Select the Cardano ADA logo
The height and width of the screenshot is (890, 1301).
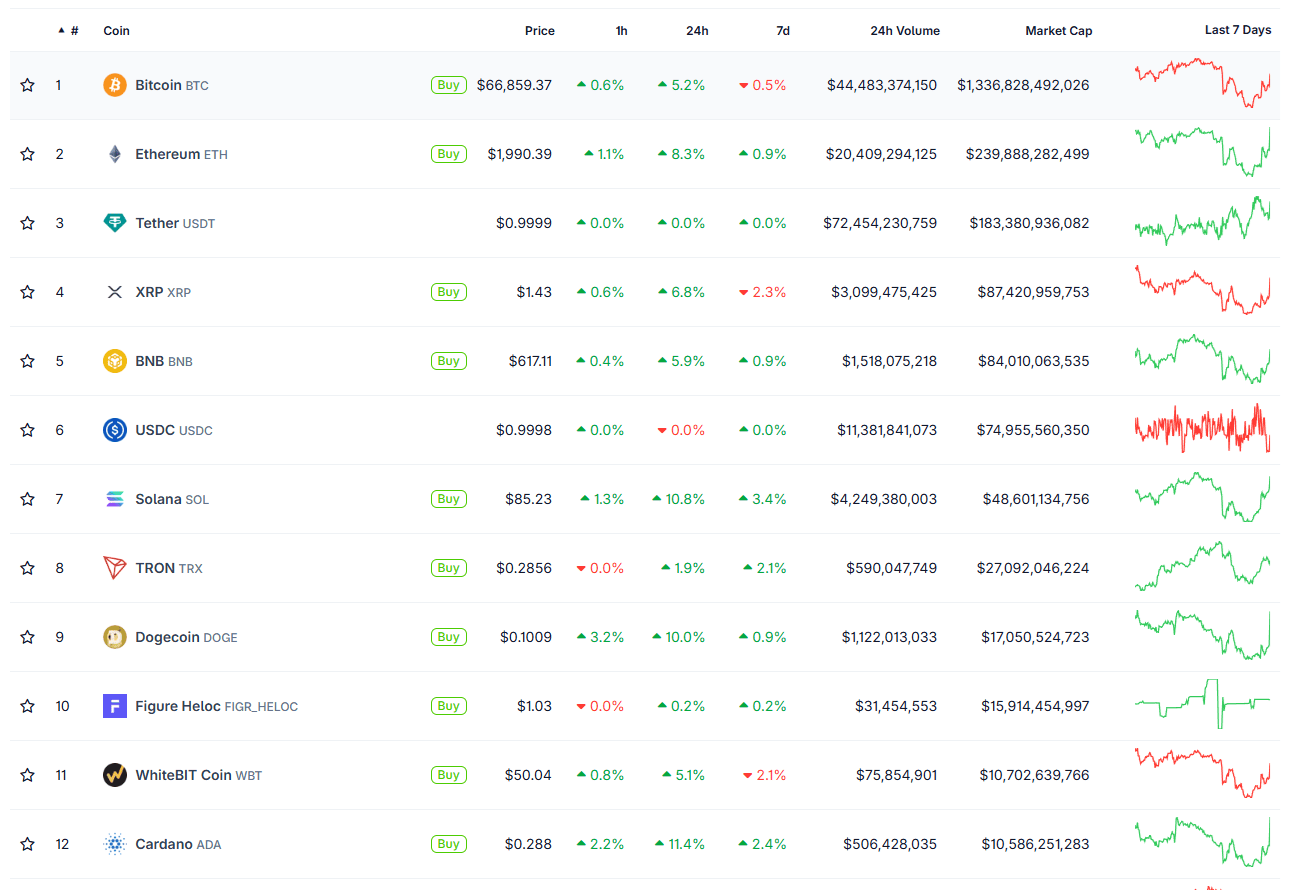coord(113,844)
